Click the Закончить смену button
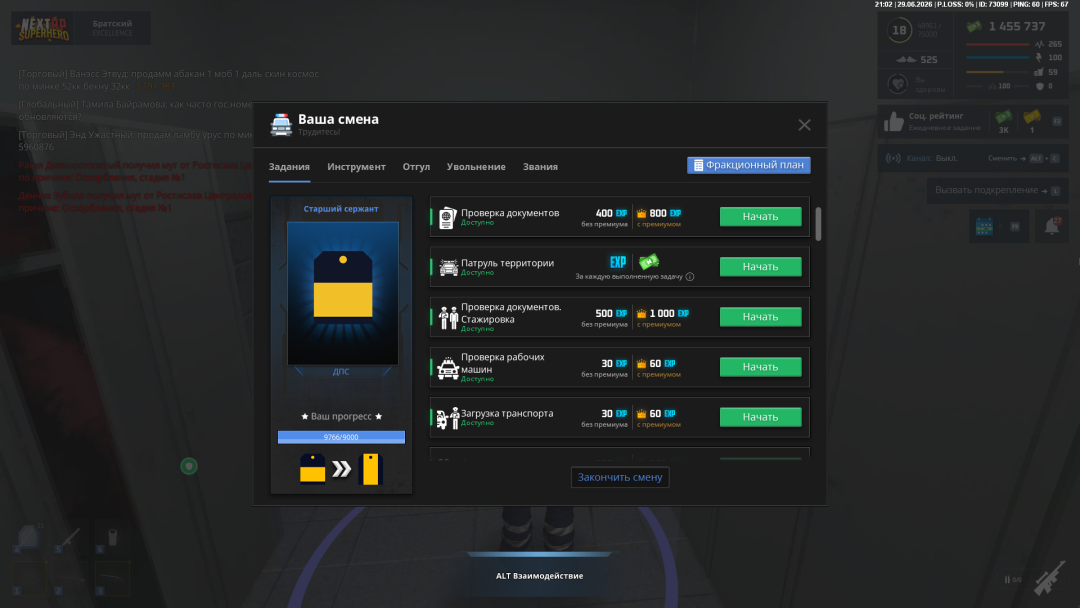The width and height of the screenshot is (1080, 608). (620, 477)
